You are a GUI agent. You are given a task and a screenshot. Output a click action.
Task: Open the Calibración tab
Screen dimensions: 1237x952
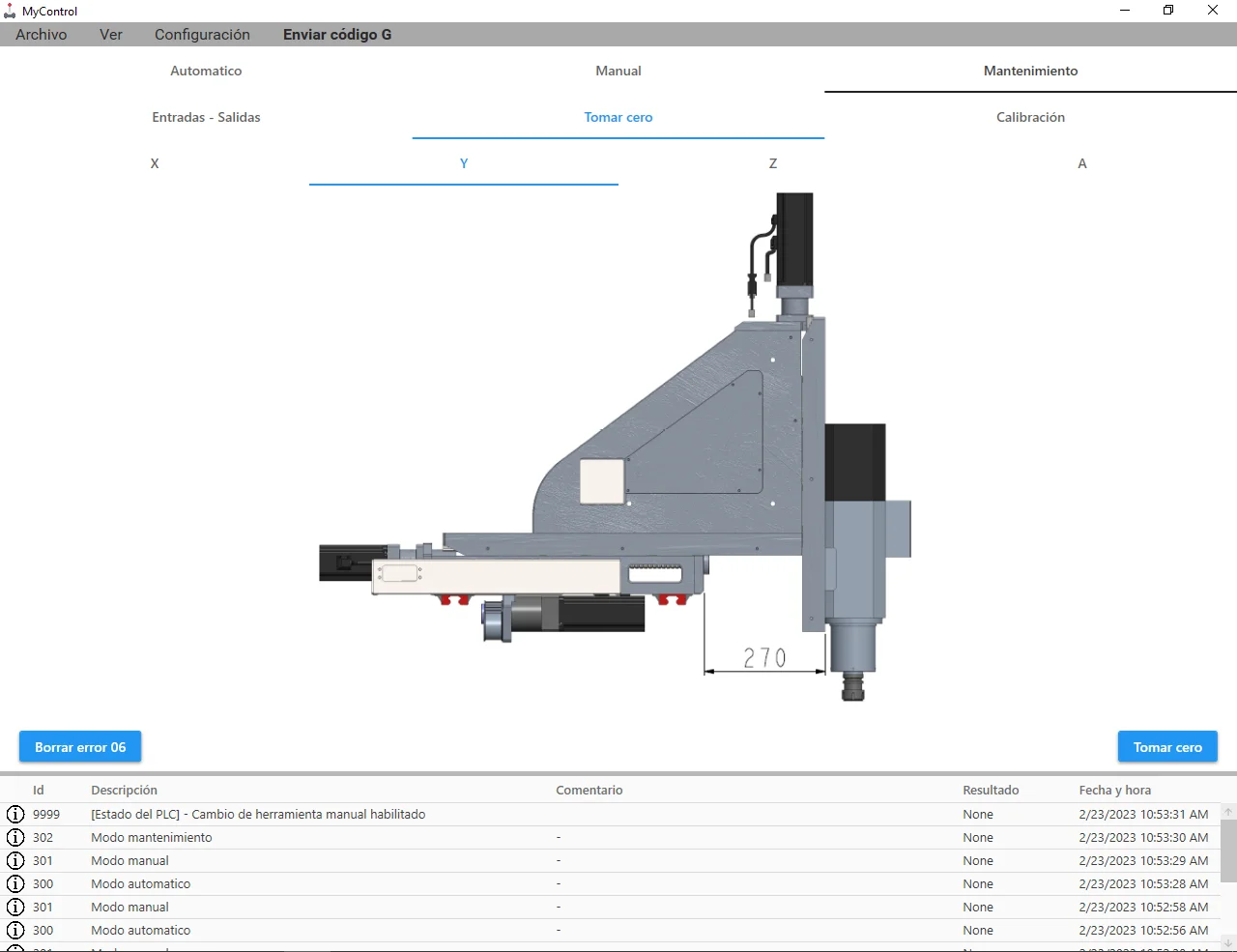(1030, 117)
